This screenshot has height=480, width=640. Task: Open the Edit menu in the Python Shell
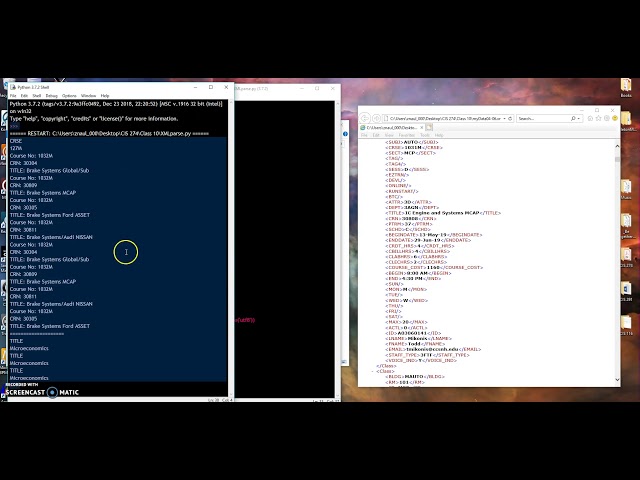point(24,96)
